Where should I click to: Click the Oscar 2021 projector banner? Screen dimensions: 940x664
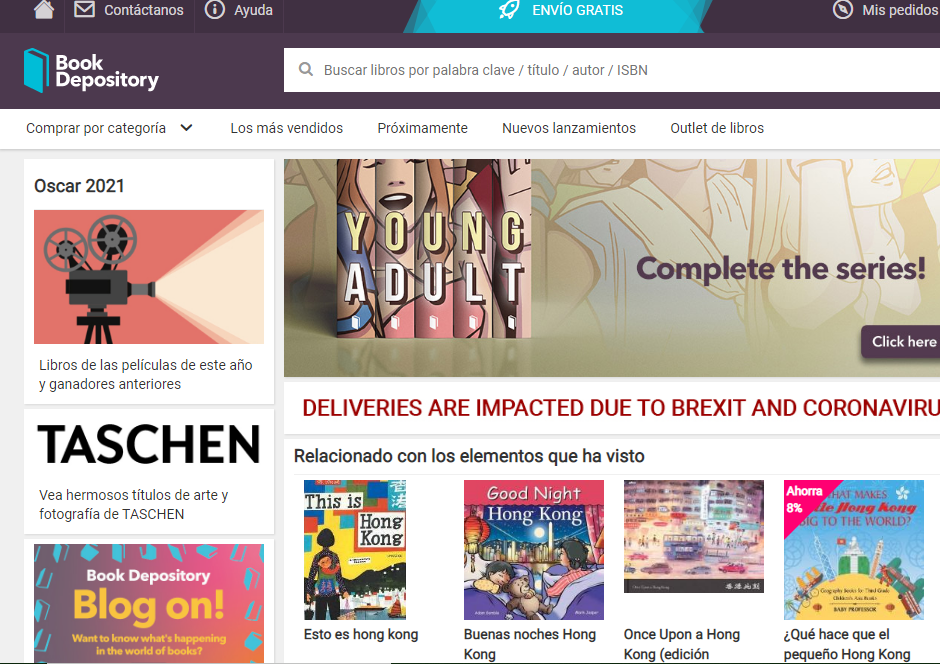[148, 277]
